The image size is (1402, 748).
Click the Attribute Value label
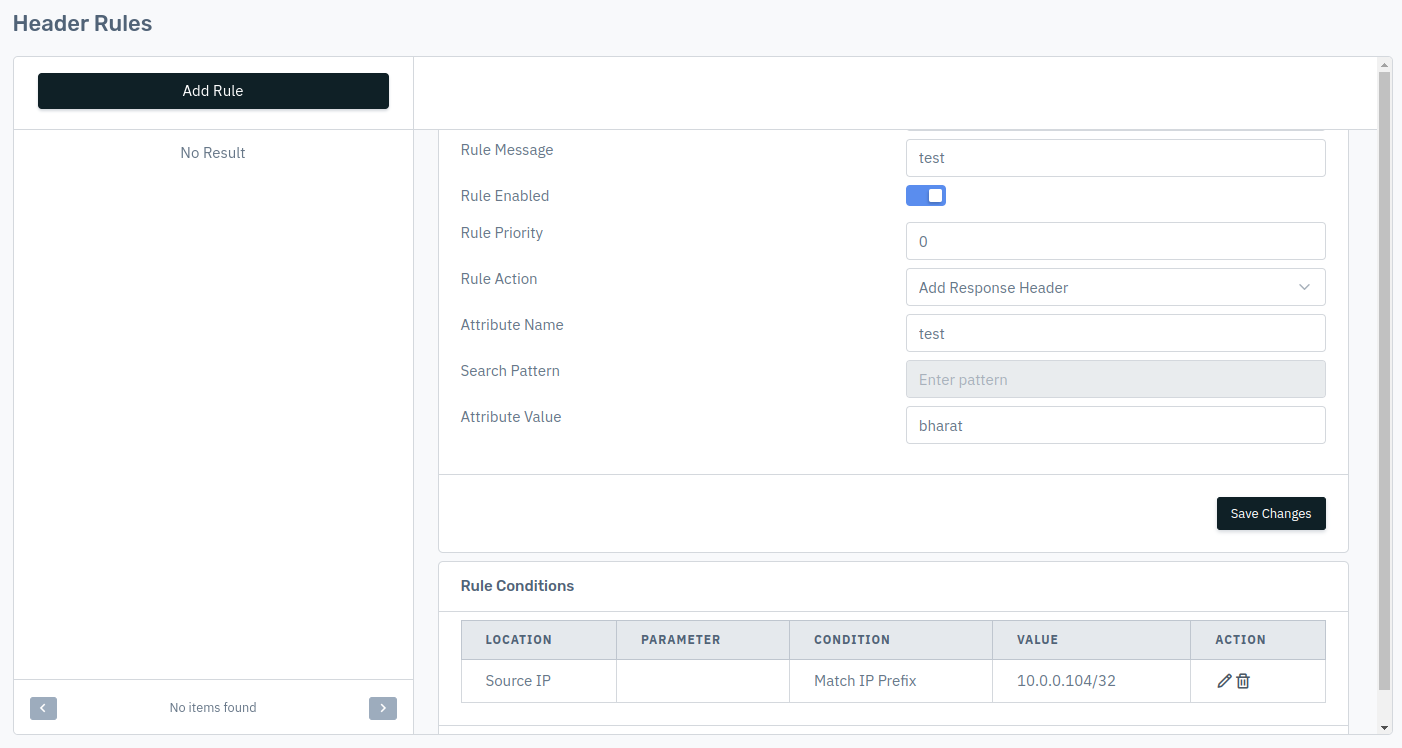[x=511, y=417]
